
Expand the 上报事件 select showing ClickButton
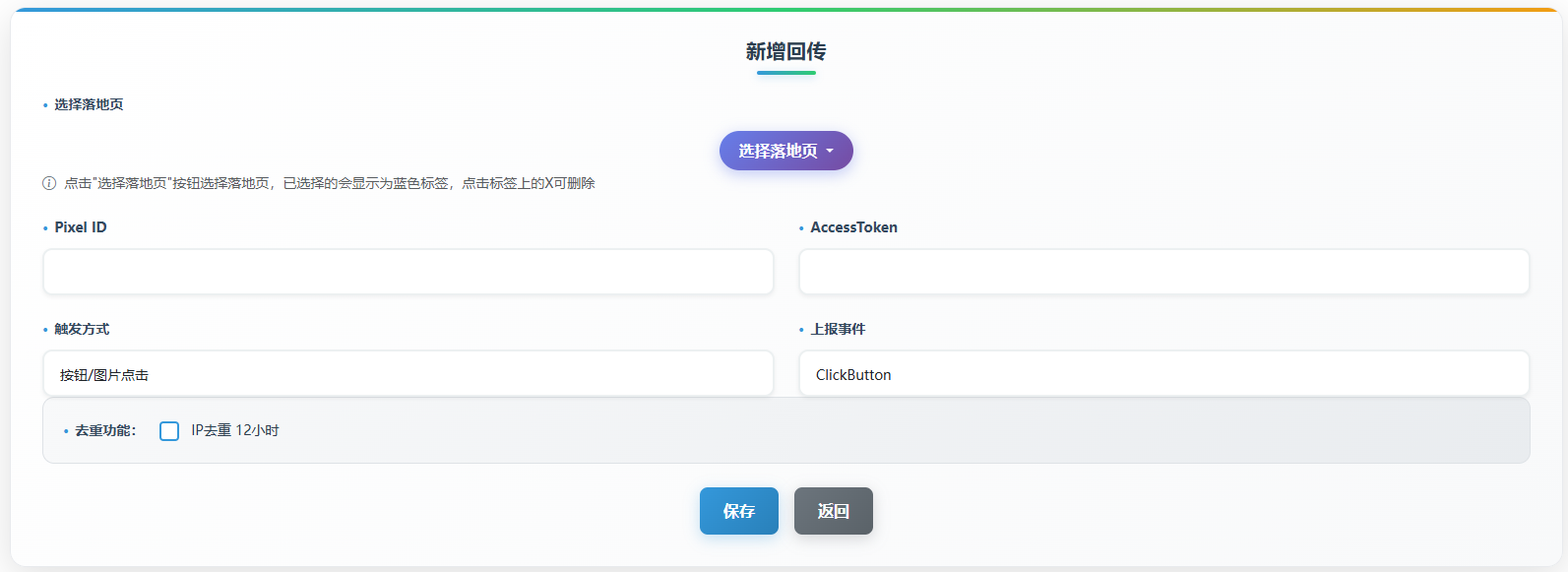click(x=1163, y=374)
